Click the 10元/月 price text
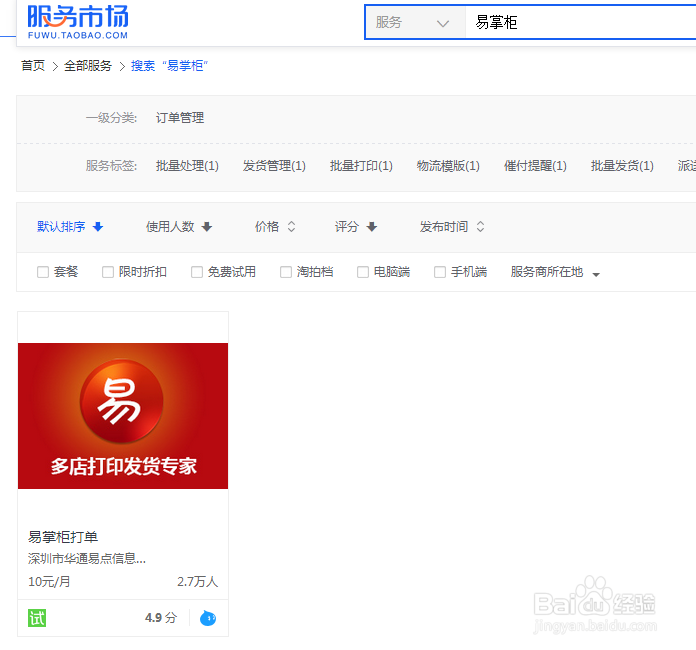 click(x=49, y=582)
